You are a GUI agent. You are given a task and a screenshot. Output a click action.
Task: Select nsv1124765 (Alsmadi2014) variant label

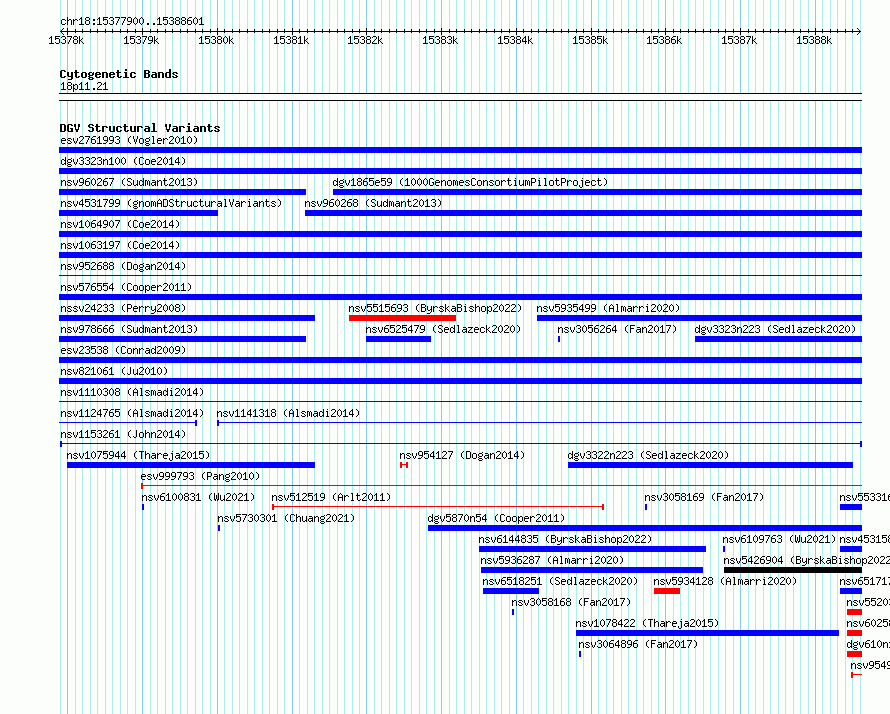(132, 413)
